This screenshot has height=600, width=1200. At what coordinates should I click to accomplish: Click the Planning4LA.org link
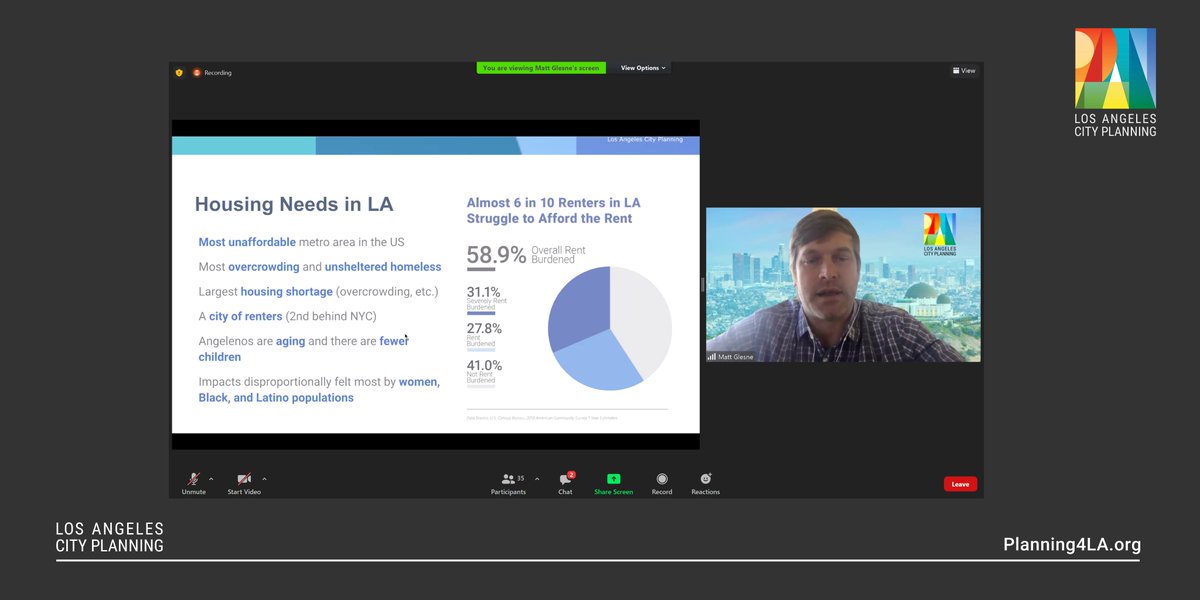pyautogui.click(x=1072, y=545)
